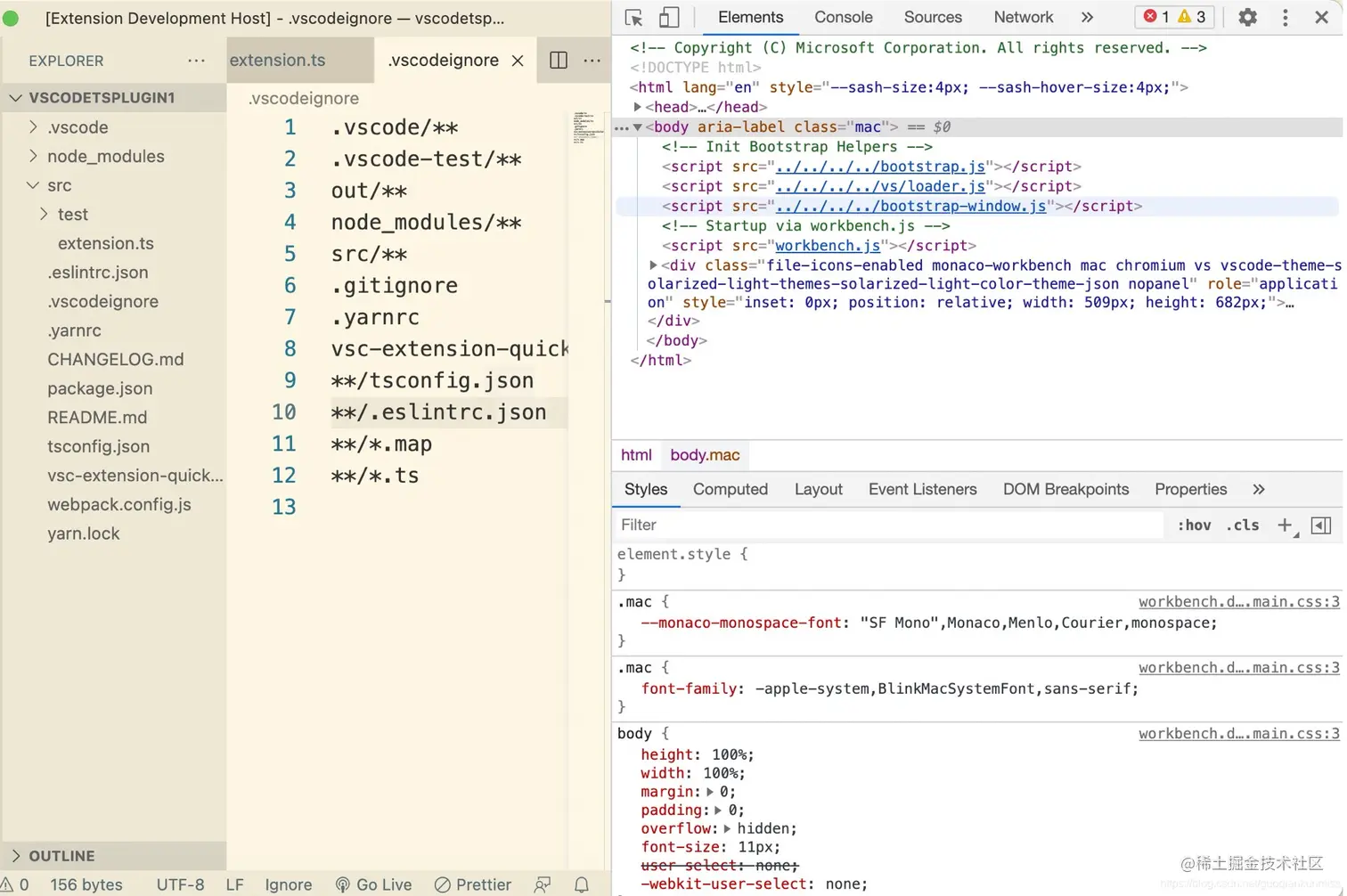Switch to the Console tab
The image size is (1347, 896).
(843, 17)
